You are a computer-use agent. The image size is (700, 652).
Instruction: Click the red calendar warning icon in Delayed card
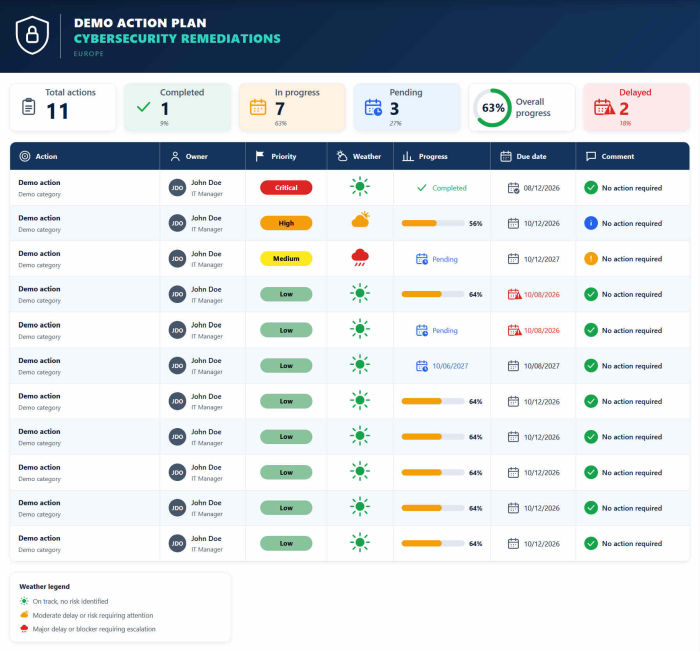coord(604,107)
